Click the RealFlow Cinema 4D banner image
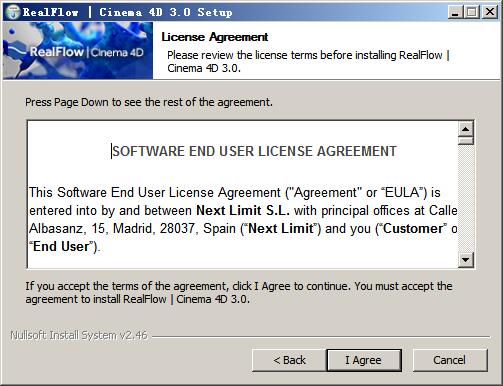 [x=78, y=50]
